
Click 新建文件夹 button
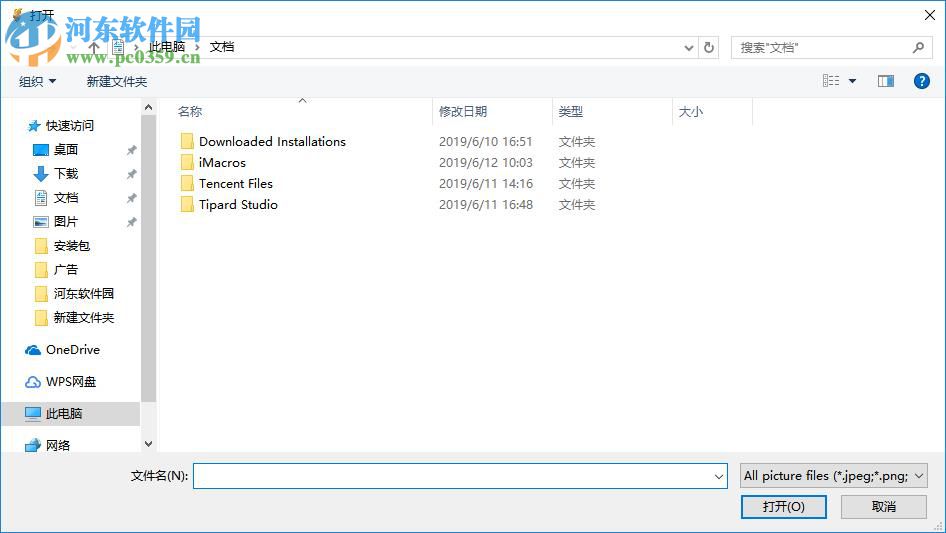click(x=116, y=81)
